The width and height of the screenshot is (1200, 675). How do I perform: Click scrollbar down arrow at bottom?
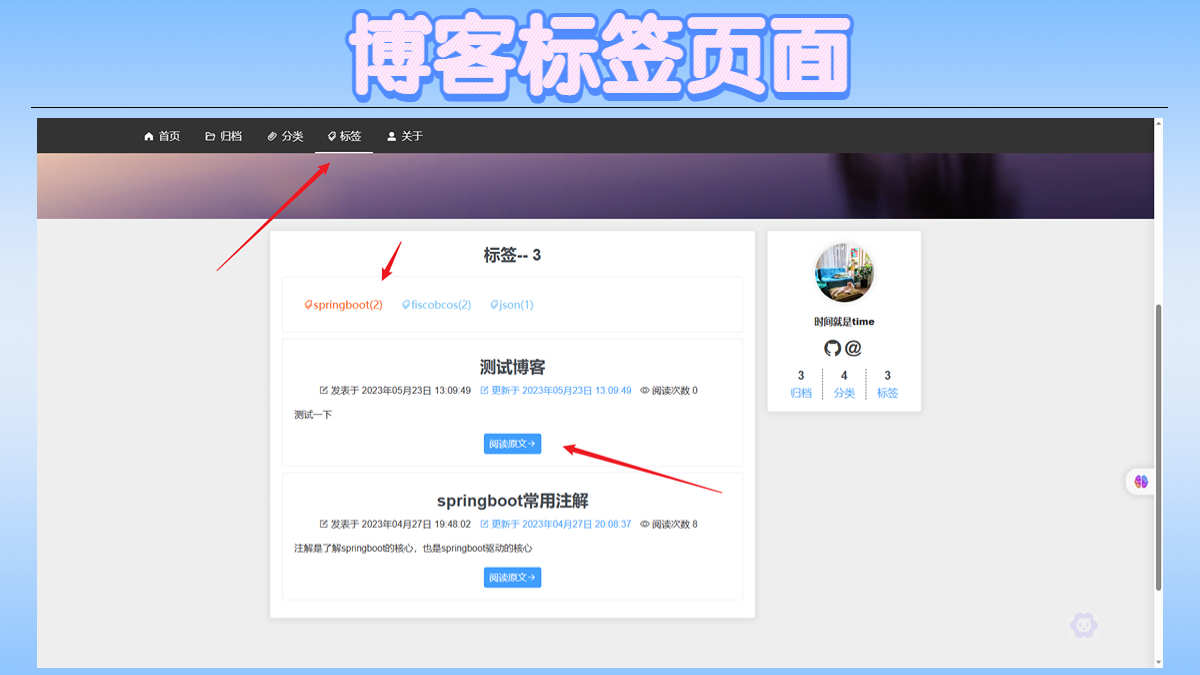pyautogui.click(x=1159, y=662)
